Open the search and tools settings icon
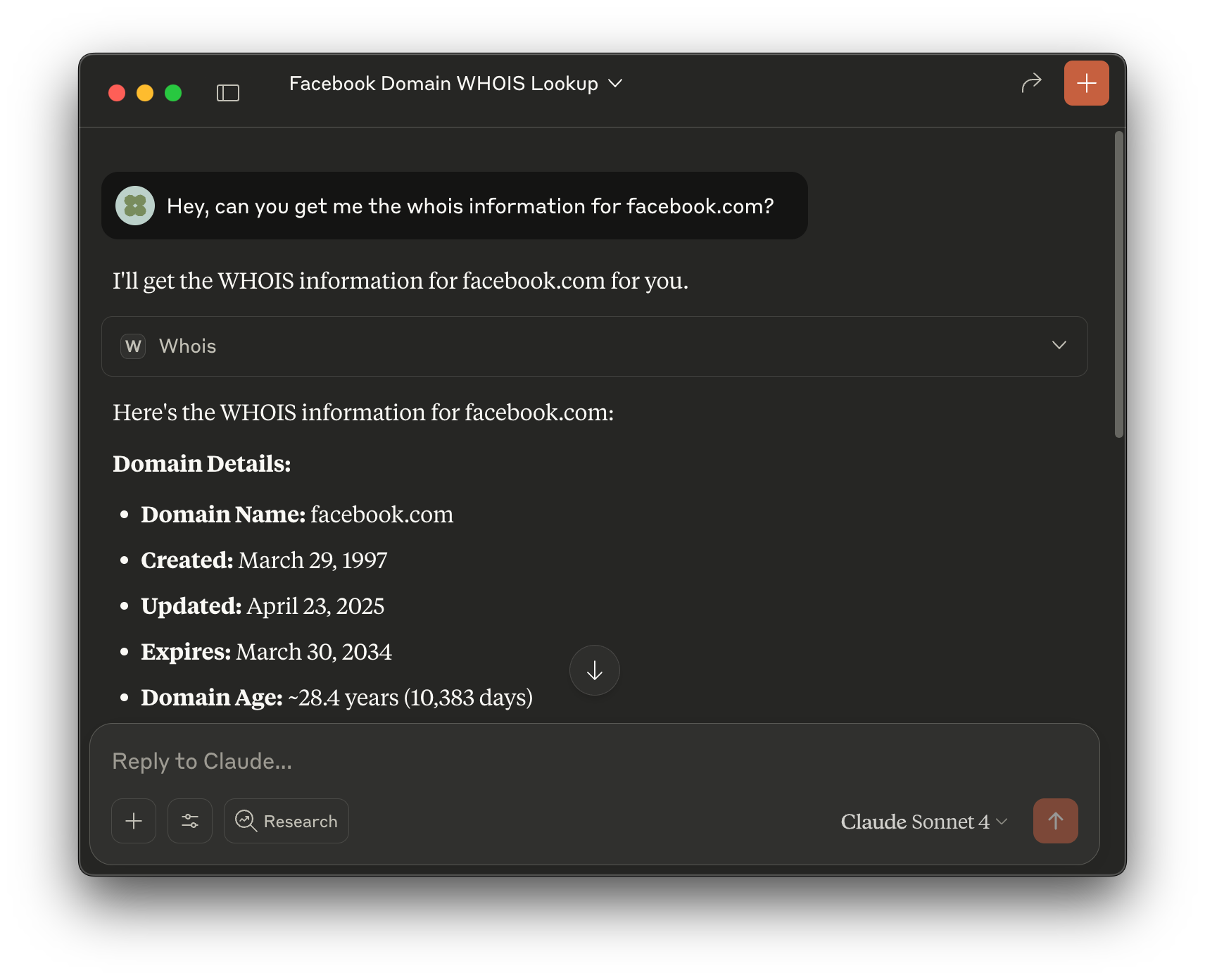The image size is (1205, 980). pyautogui.click(x=190, y=821)
